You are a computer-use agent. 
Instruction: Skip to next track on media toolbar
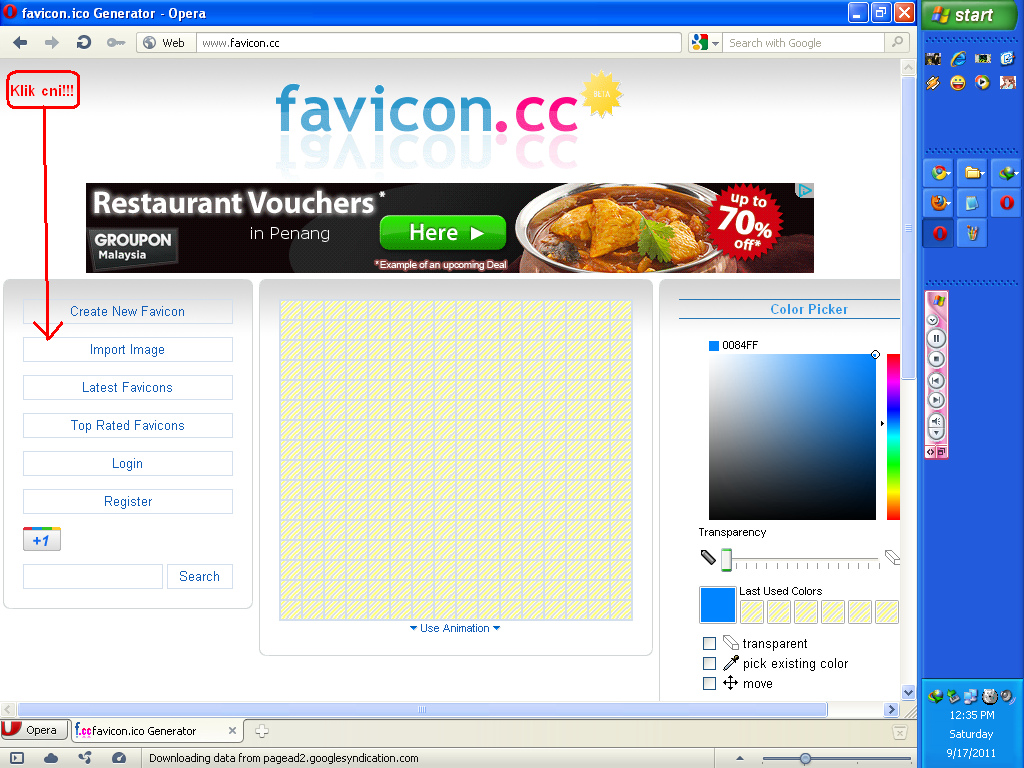936,400
